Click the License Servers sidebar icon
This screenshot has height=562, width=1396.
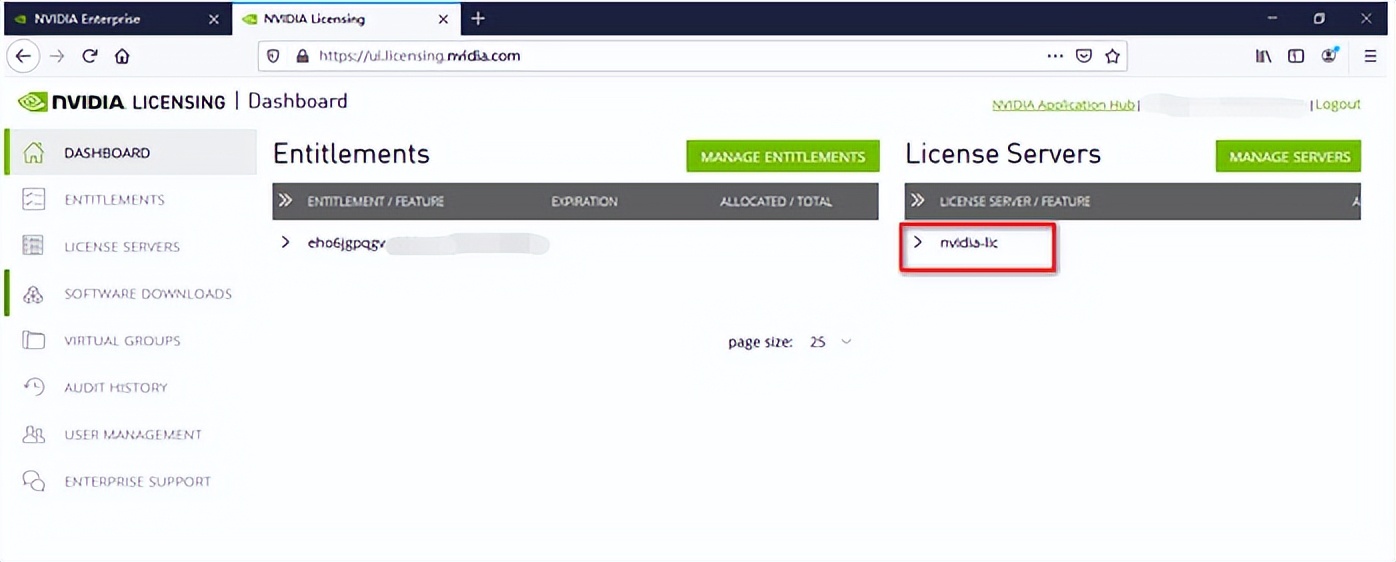click(x=33, y=247)
